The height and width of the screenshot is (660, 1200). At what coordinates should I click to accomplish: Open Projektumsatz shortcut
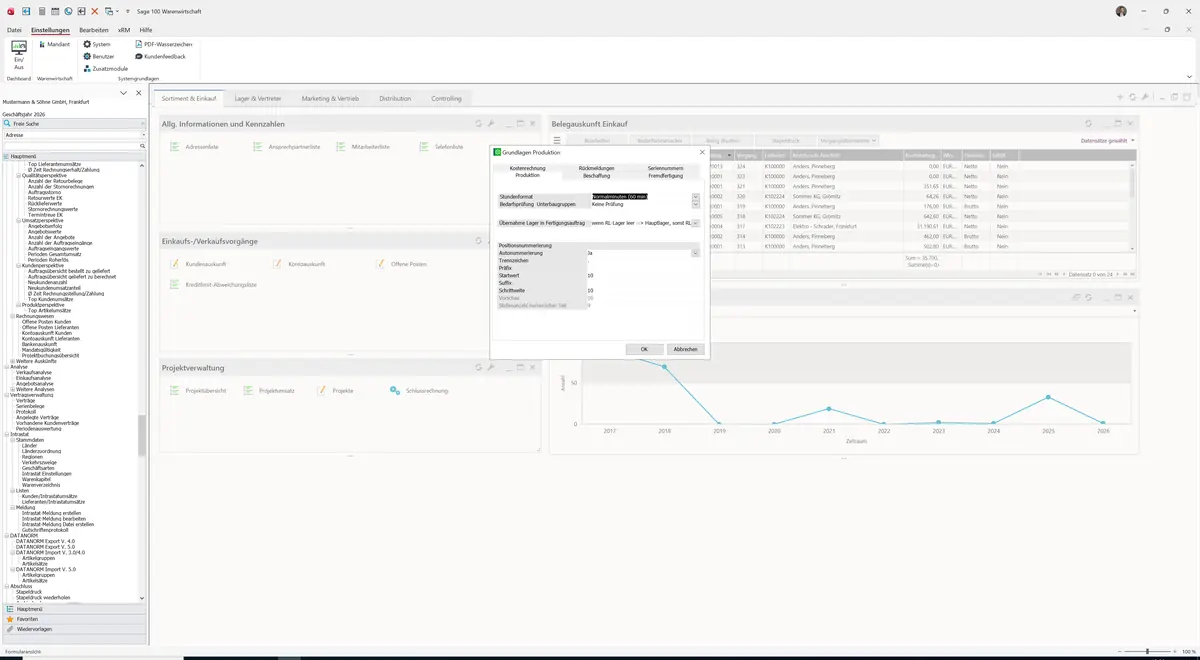270,391
